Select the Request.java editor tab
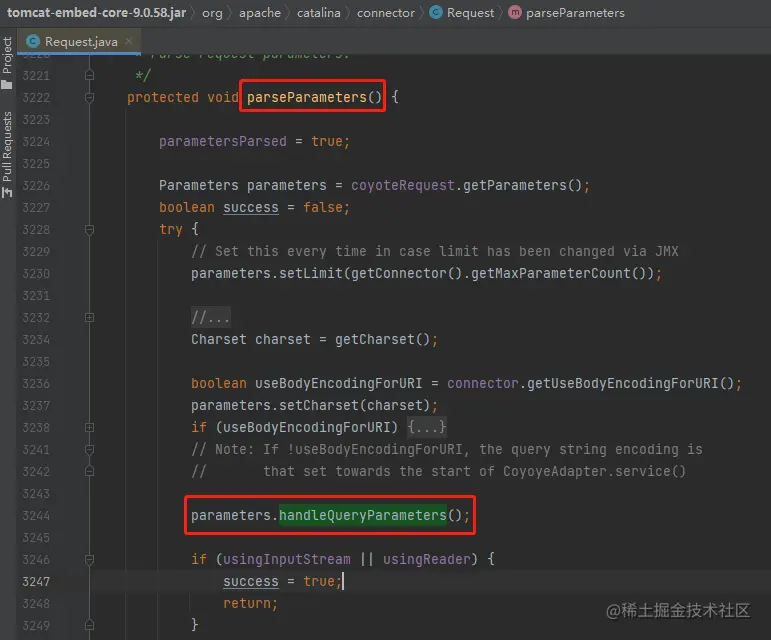This screenshot has width=771, height=640. 81,42
